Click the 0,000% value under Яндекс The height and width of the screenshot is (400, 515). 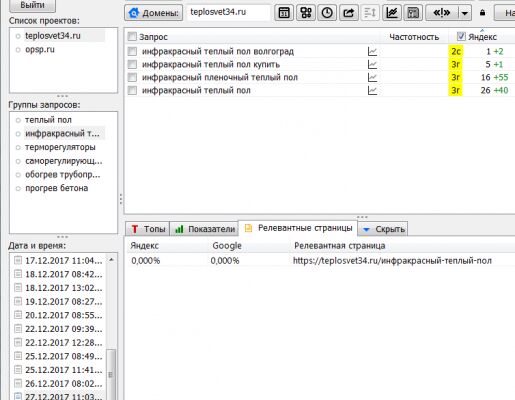point(146,261)
